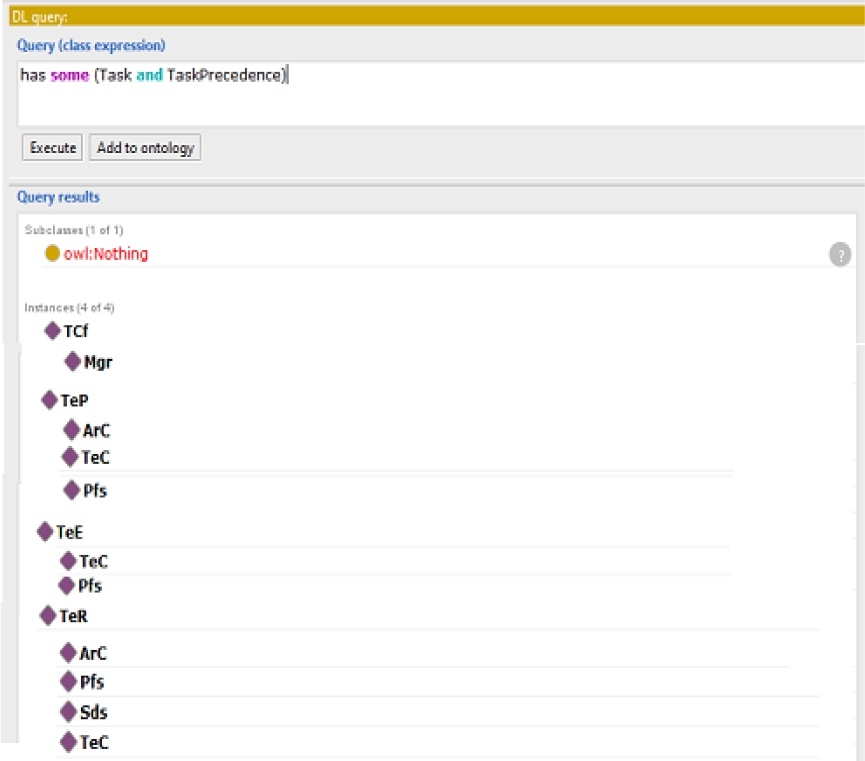
Task: Choose the TeC instance listed under TeP
Action: coord(95,457)
